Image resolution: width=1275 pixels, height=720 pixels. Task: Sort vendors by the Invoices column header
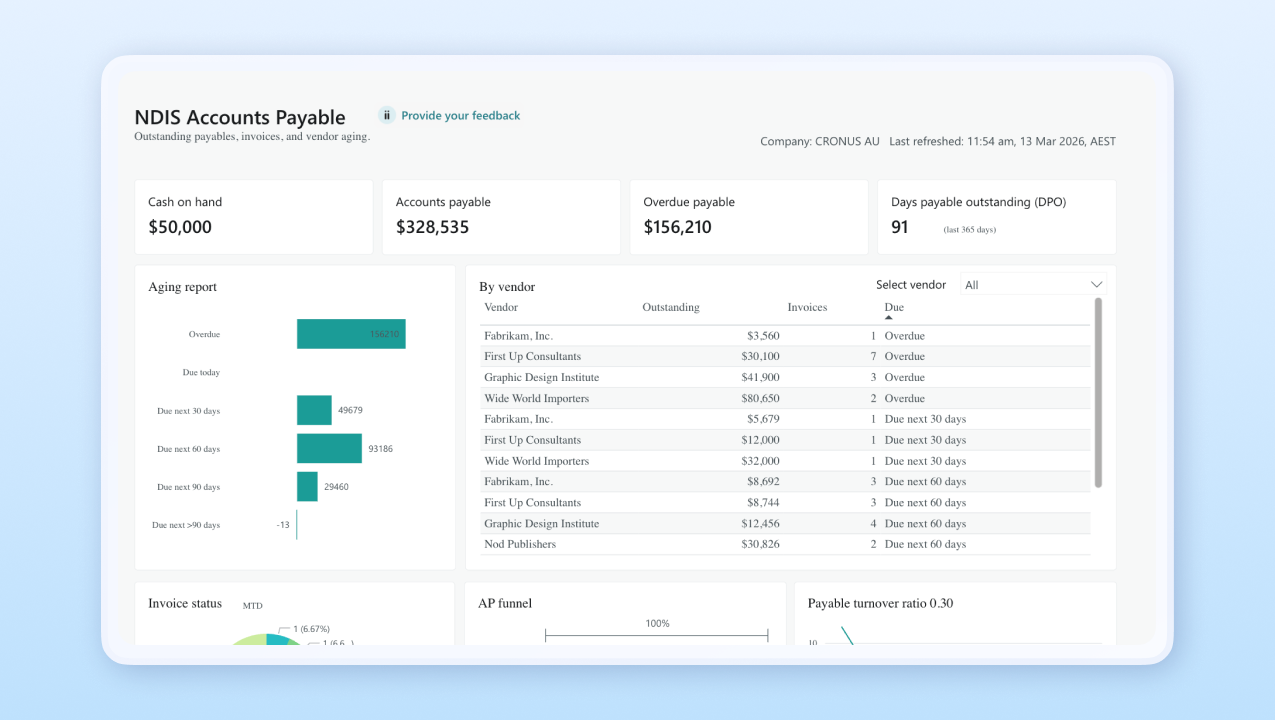[x=806, y=307]
